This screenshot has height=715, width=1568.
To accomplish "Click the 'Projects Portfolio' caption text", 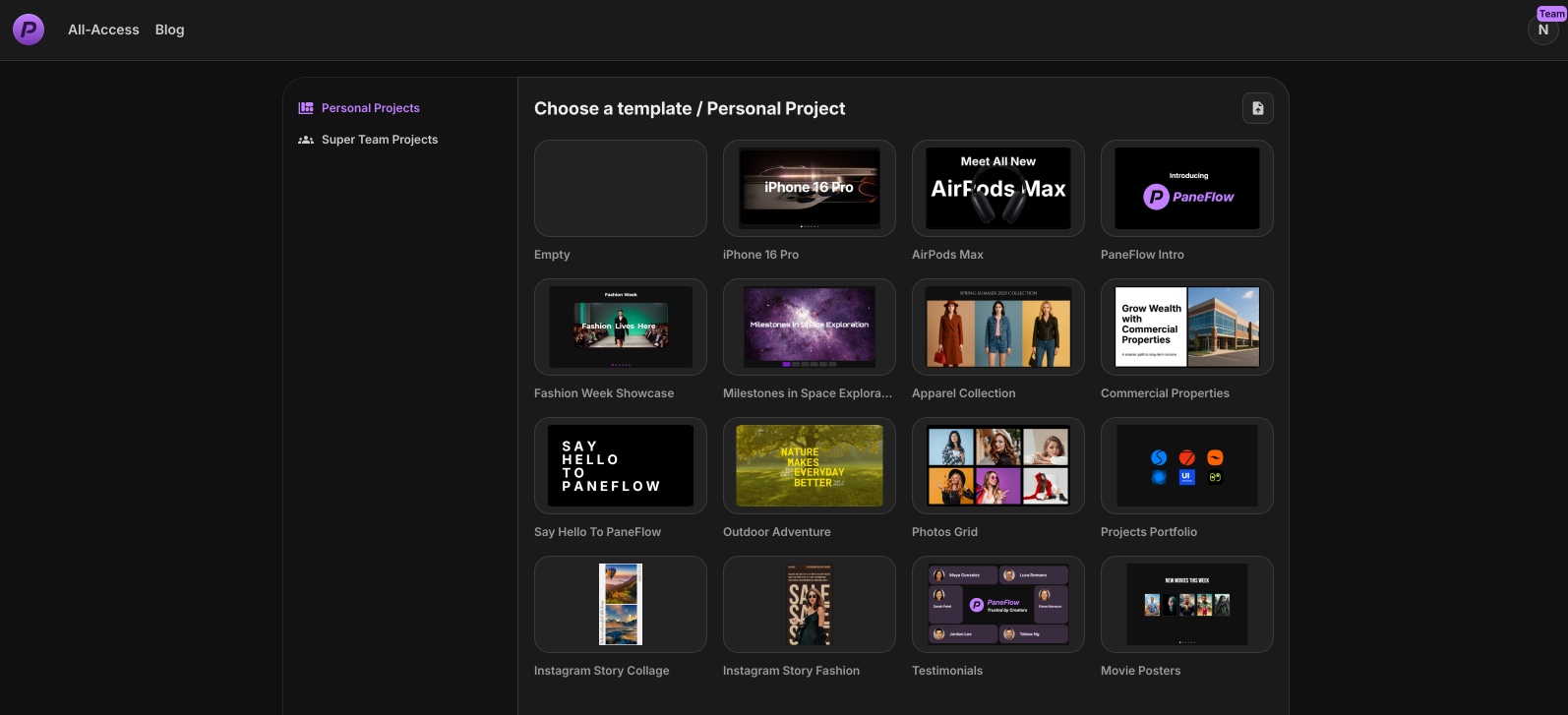I will point(1149,532).
